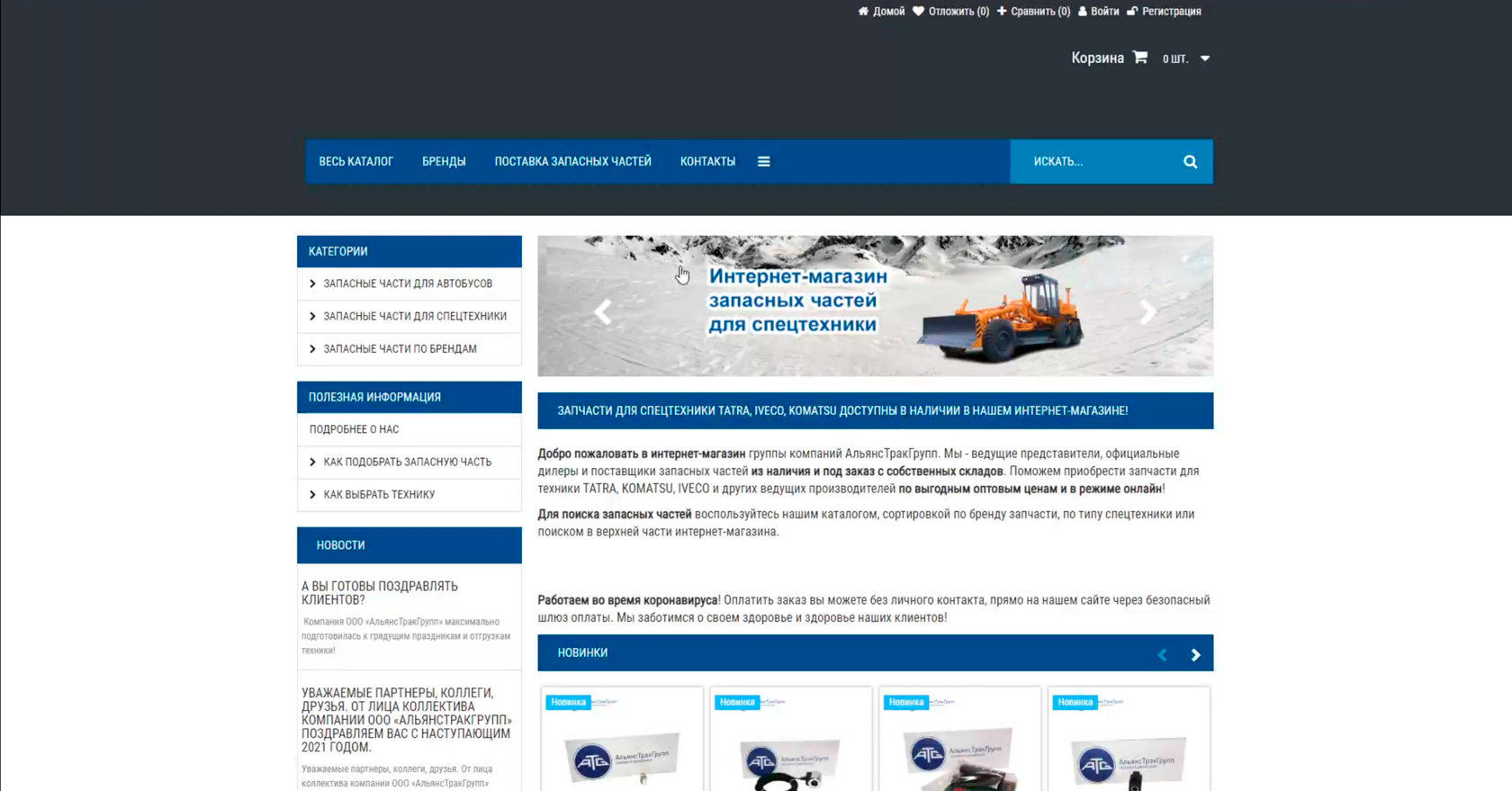Expand Запасные части по брендам category
The height and width of the screenshot is (791, 1512).
(409, 349)
